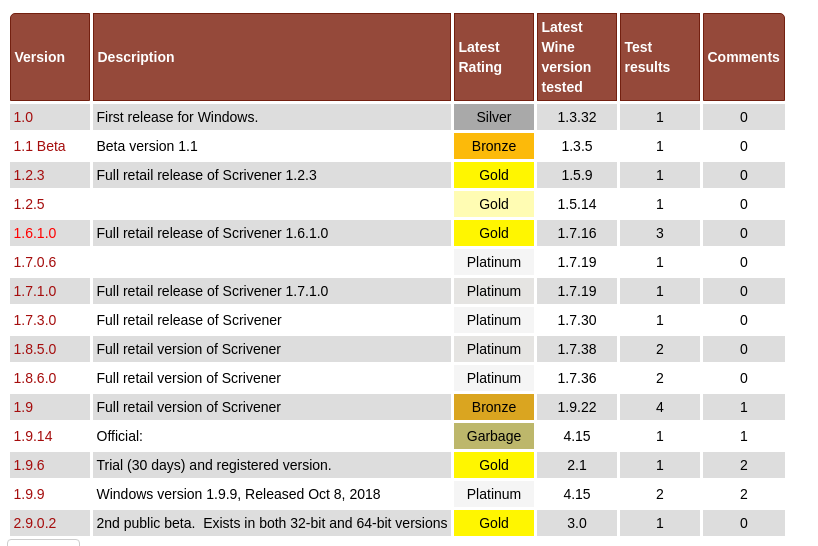Viewport: 818px width, 546px height.
Task: Click the Gold rating for version 2.9.0.2
Action: [x=494, y=523]
